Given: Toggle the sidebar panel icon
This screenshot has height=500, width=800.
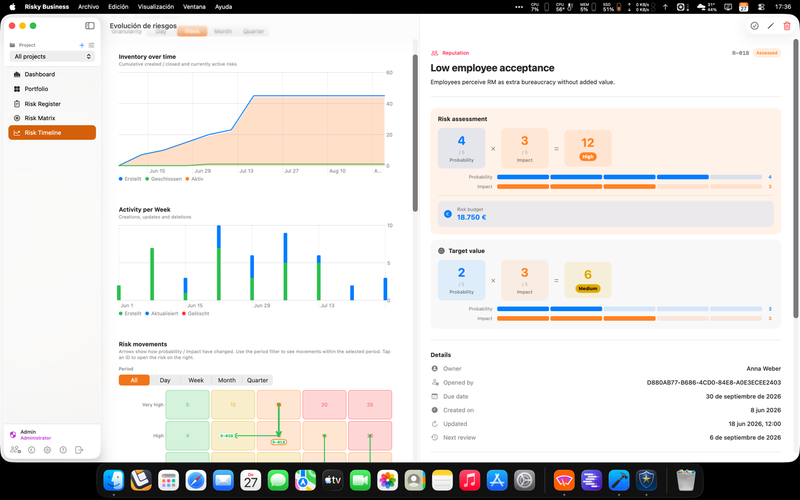Looking at the screenshot, I should tap(90, 26).
